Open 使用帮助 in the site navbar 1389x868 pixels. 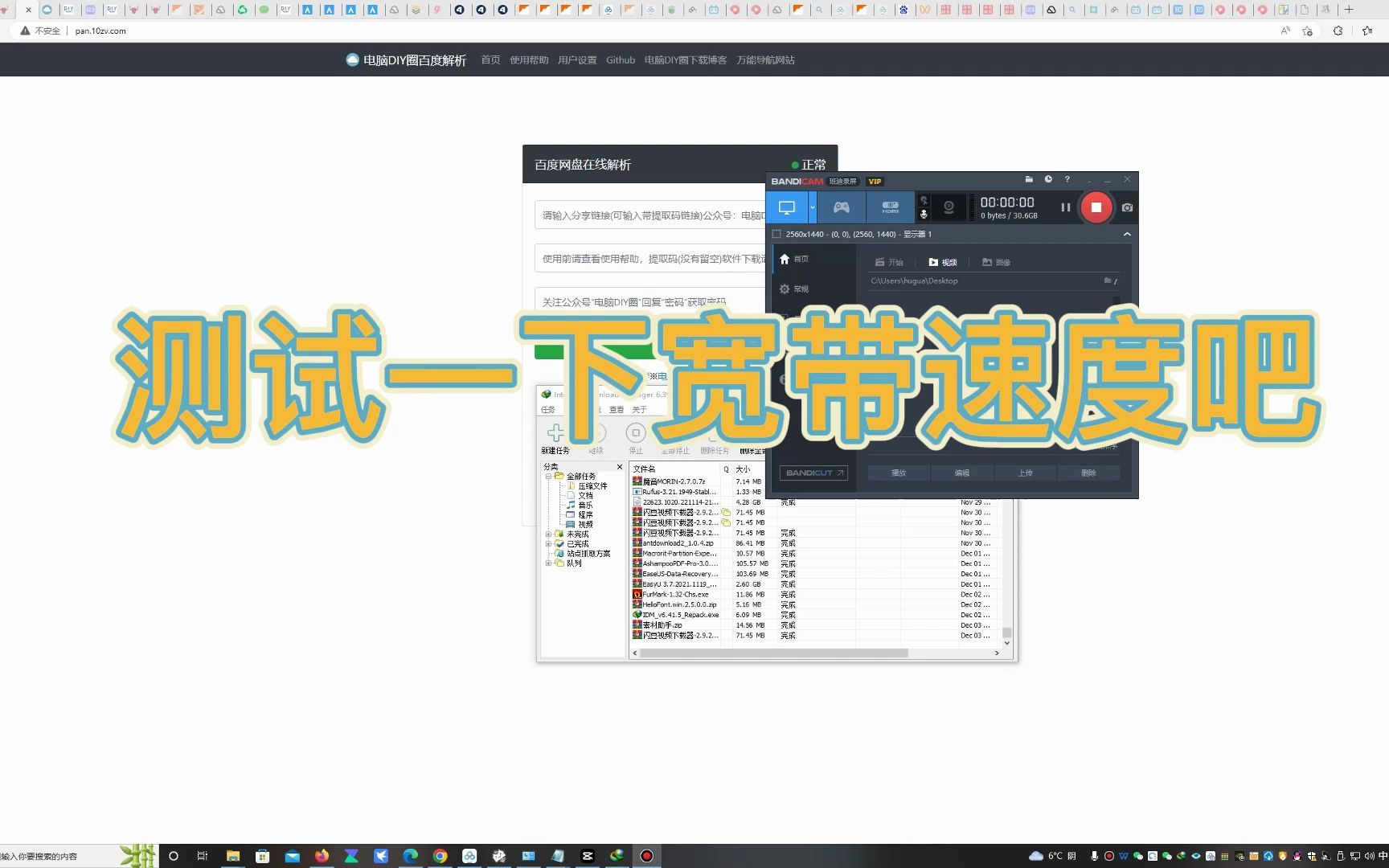[x=529, y=60]
